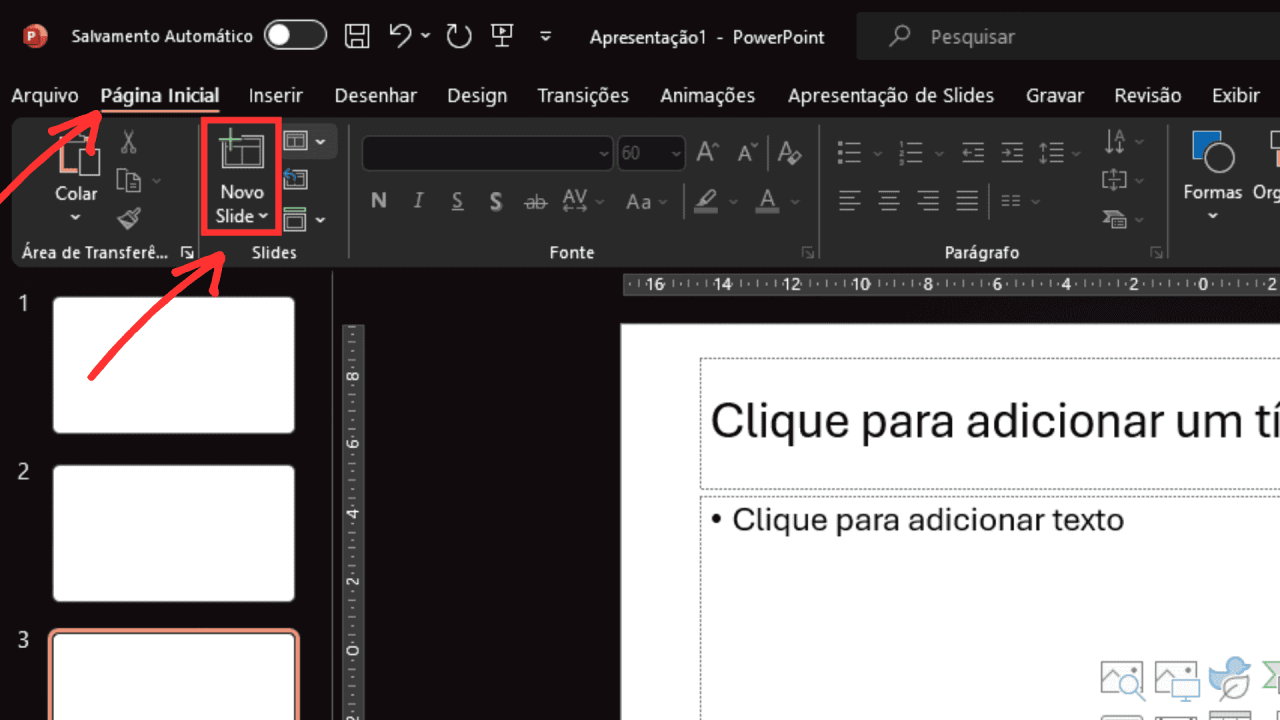Enable strikethrough formatting

(535, 200)
